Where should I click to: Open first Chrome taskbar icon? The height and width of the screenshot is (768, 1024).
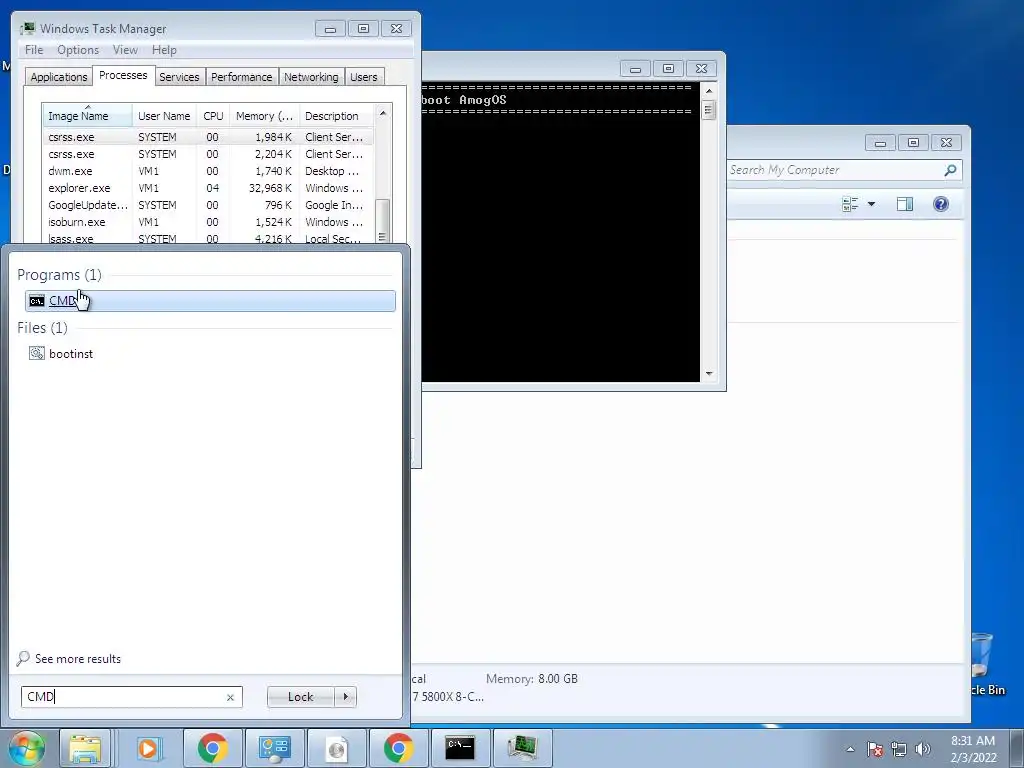click(x=212, y=748)
